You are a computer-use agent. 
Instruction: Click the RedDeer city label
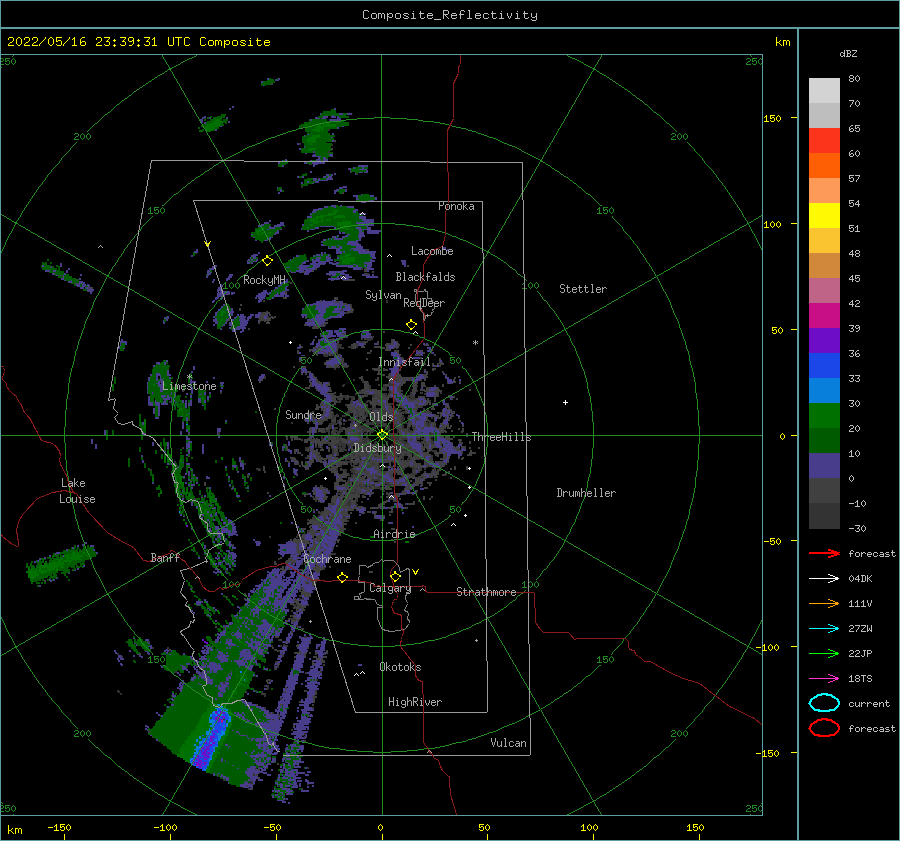(424, 303)
